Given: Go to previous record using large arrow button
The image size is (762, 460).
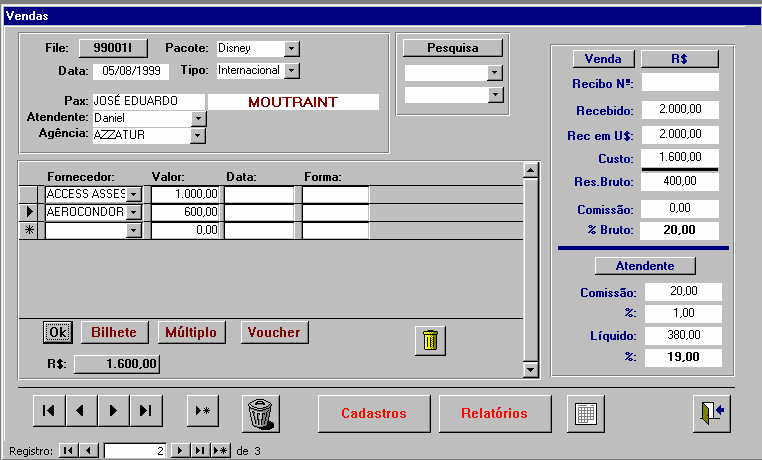Looking at the screenshot, I should (81, 411).
